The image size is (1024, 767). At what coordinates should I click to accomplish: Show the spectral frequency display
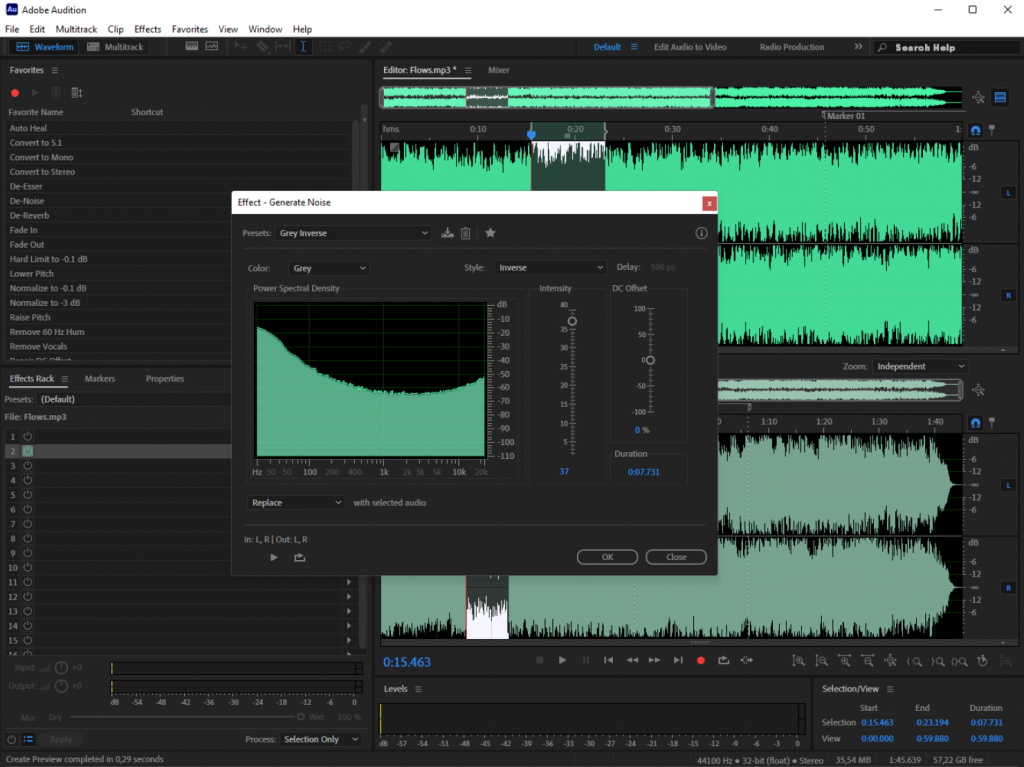pyautogui.click(x=190, y=47)
